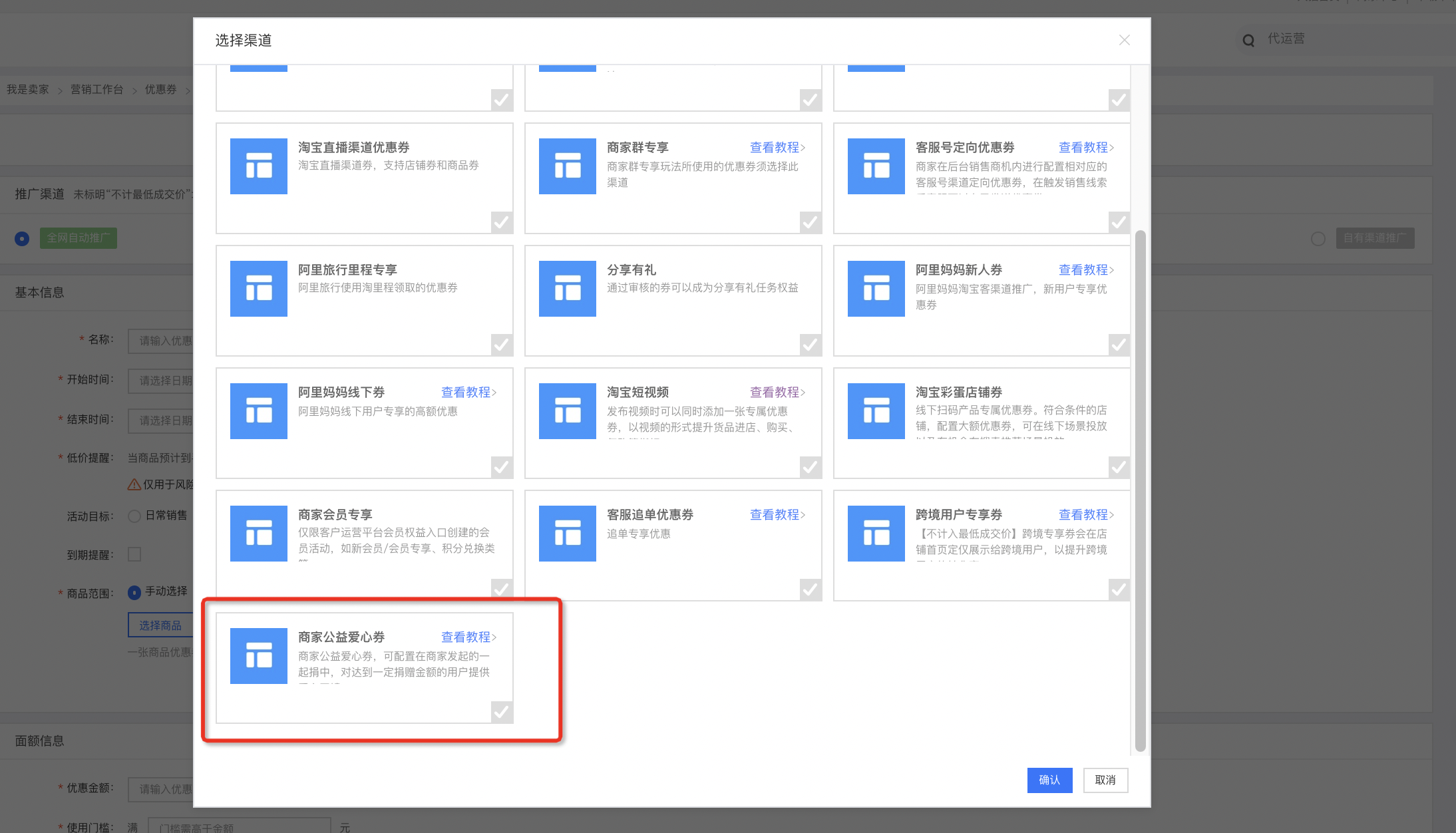The image size is (1456, 833).
Task: Select the 全网自动推广 radio button
Action: [22, 238]
